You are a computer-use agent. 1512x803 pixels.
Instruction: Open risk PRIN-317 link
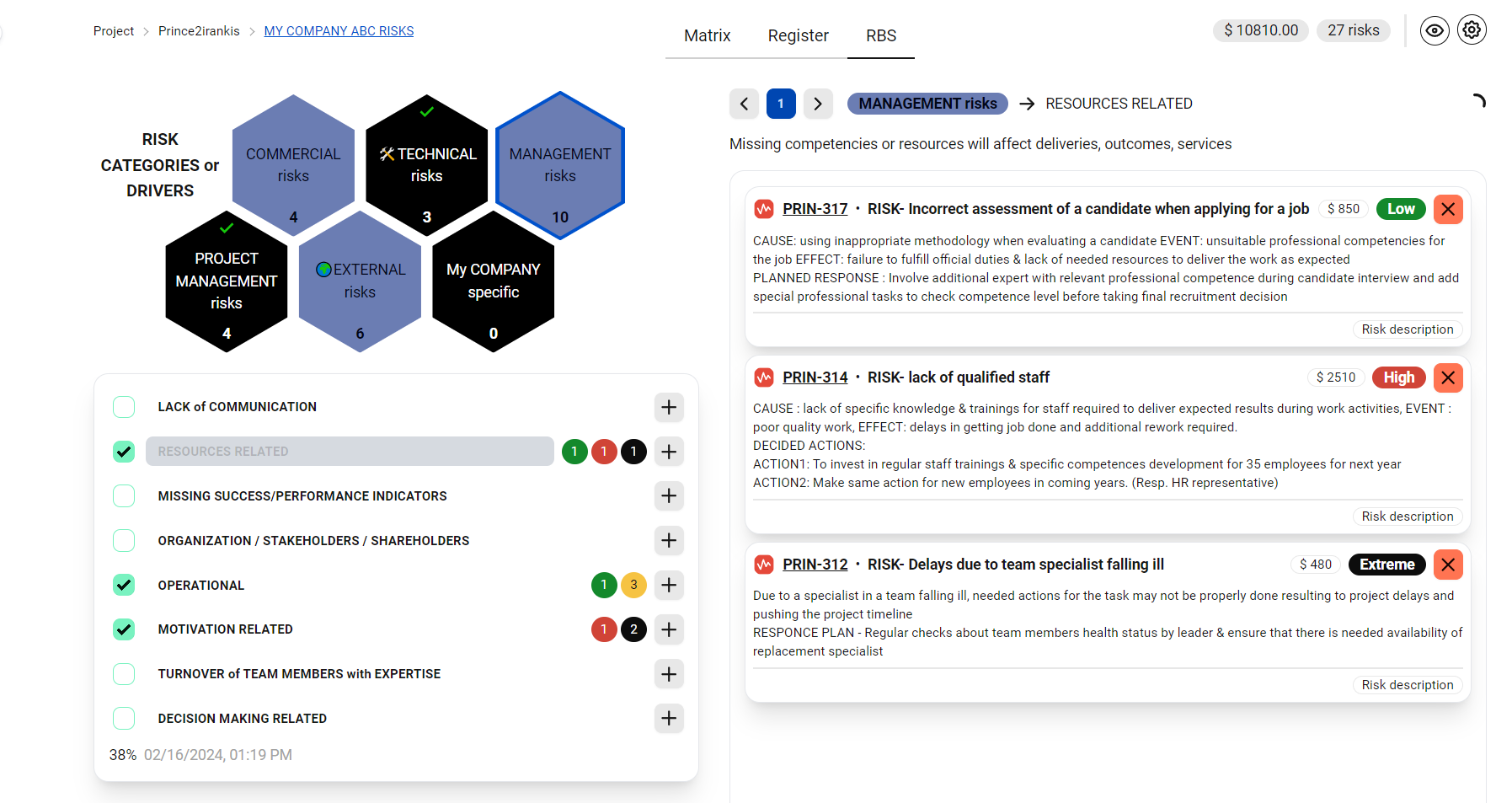click(815, 209)
